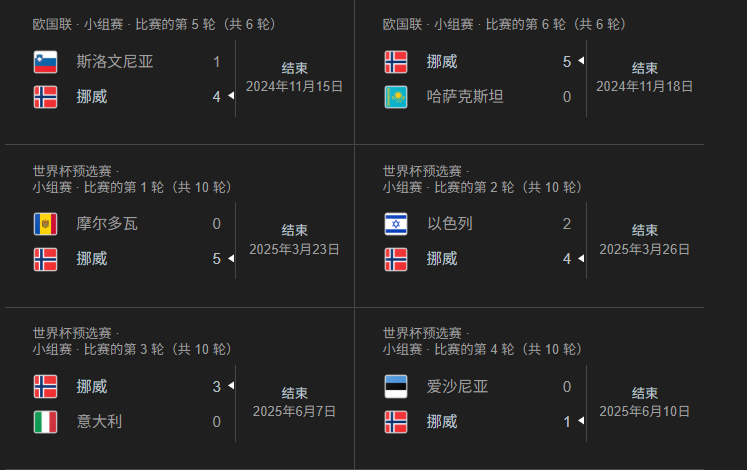The width and height of the screenshot is (747, 470).
Task: Click the Slovenia flag icon
Action: click(45, 62)
